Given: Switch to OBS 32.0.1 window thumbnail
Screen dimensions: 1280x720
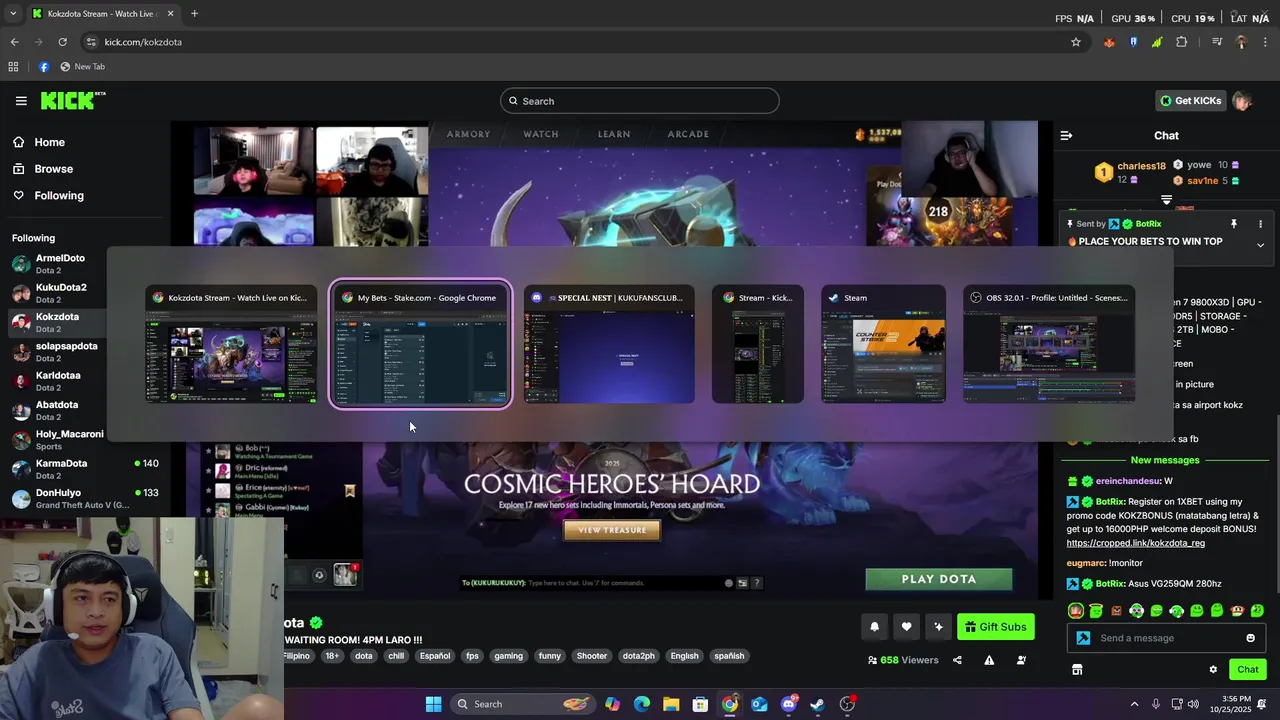Looking at the screenshot, I should (x=1049, y=345).
